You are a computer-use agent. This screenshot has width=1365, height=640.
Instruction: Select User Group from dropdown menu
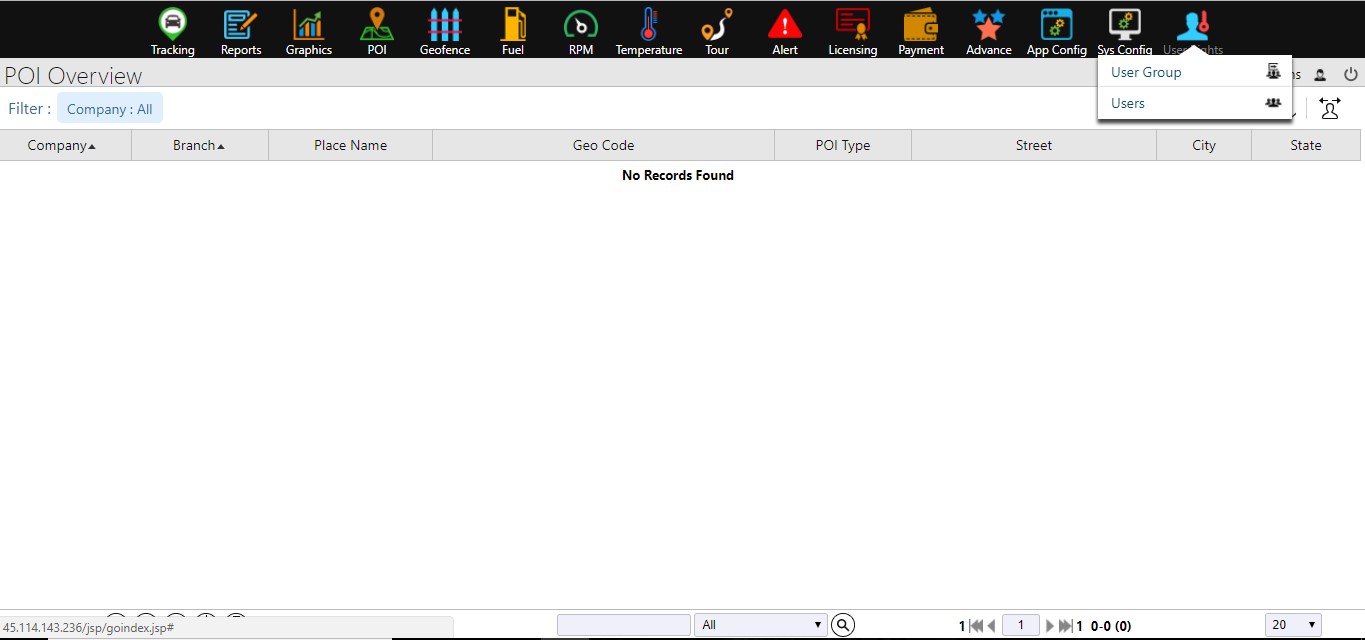(x=1146, y=72)
